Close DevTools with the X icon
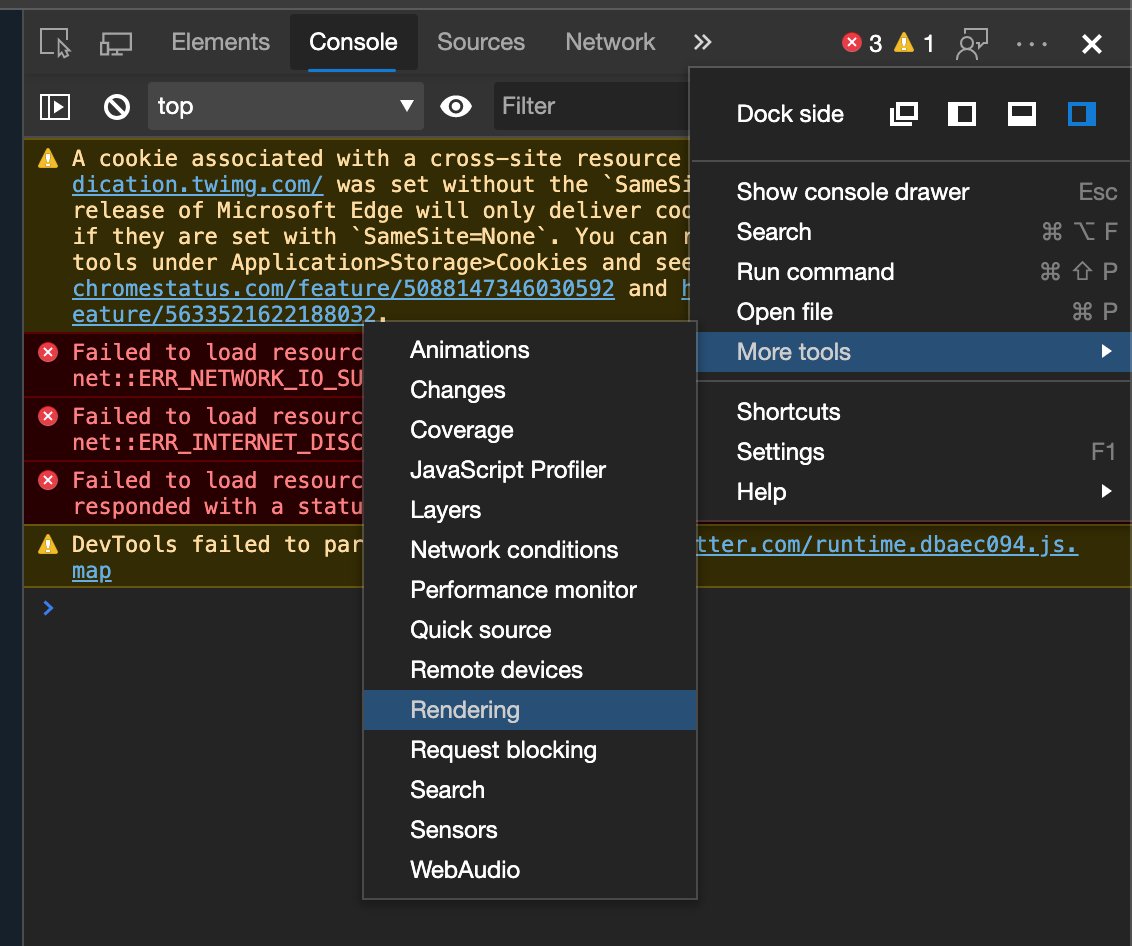 (x=1092, y=44)
